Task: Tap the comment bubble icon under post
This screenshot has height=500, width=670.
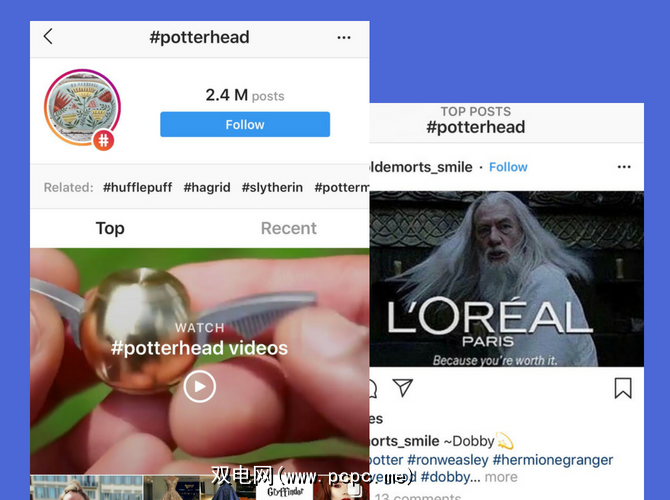Action: [373, 388]
